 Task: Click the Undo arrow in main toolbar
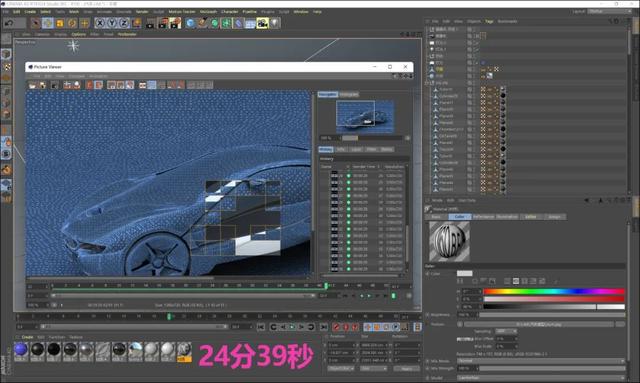pos(9,23)
